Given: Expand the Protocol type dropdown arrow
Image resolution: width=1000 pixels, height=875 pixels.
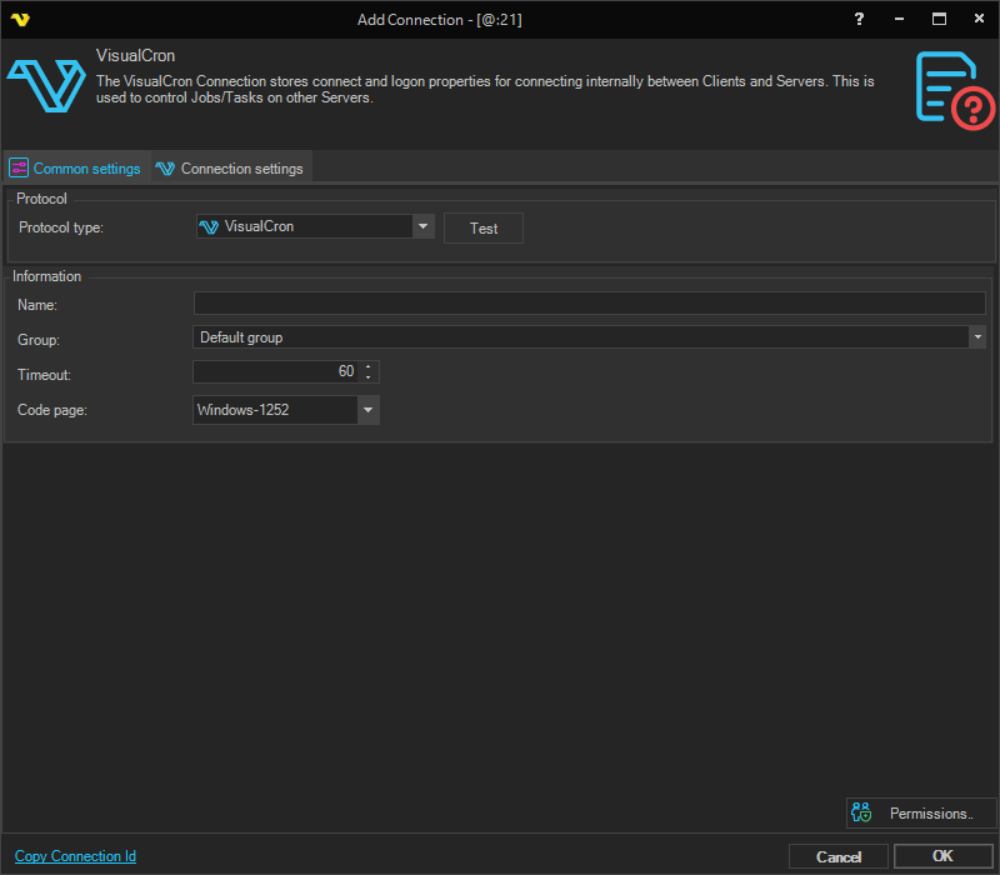Looking at the screenshot, I should point(424,227).
